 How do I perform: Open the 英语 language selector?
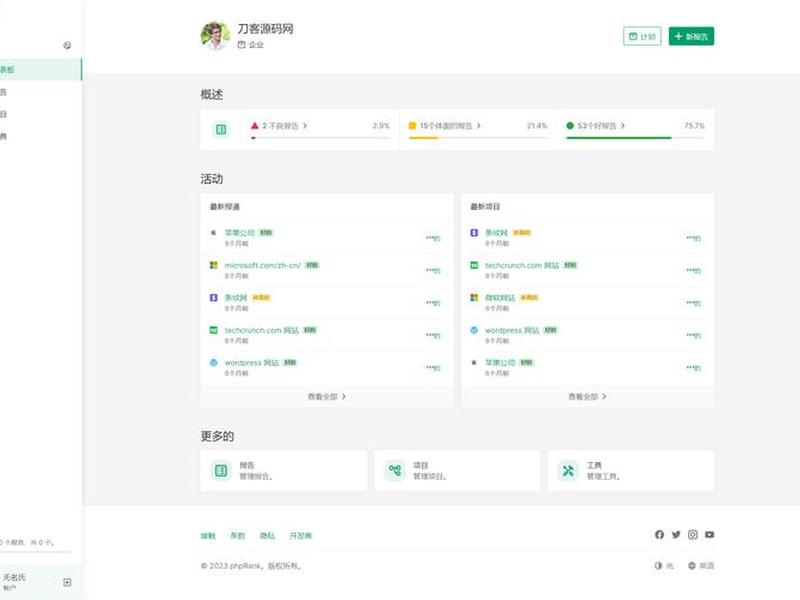[x=701, y=566]
